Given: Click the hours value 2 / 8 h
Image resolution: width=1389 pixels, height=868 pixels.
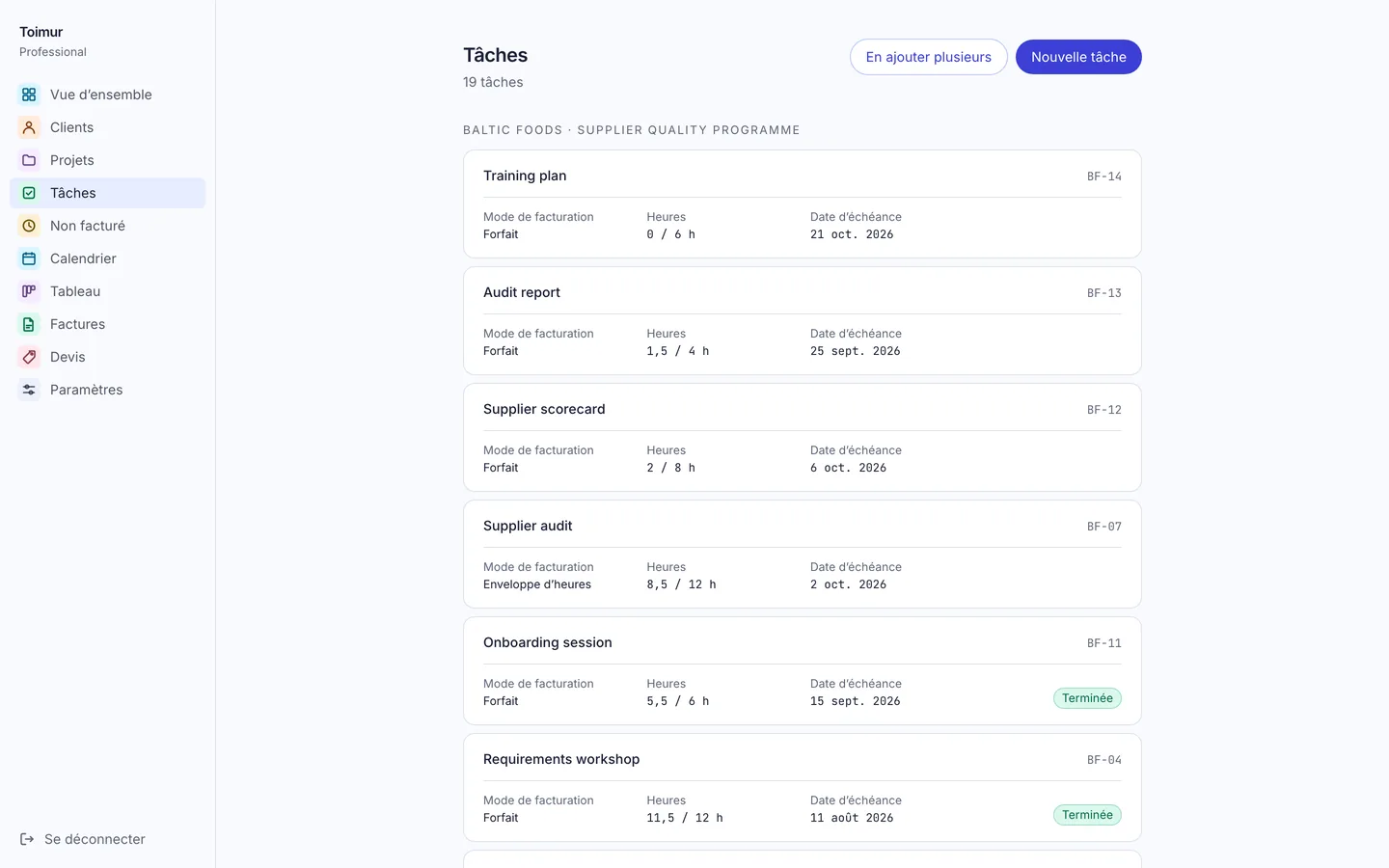Looking at the screenshot, I should point(671,468).
